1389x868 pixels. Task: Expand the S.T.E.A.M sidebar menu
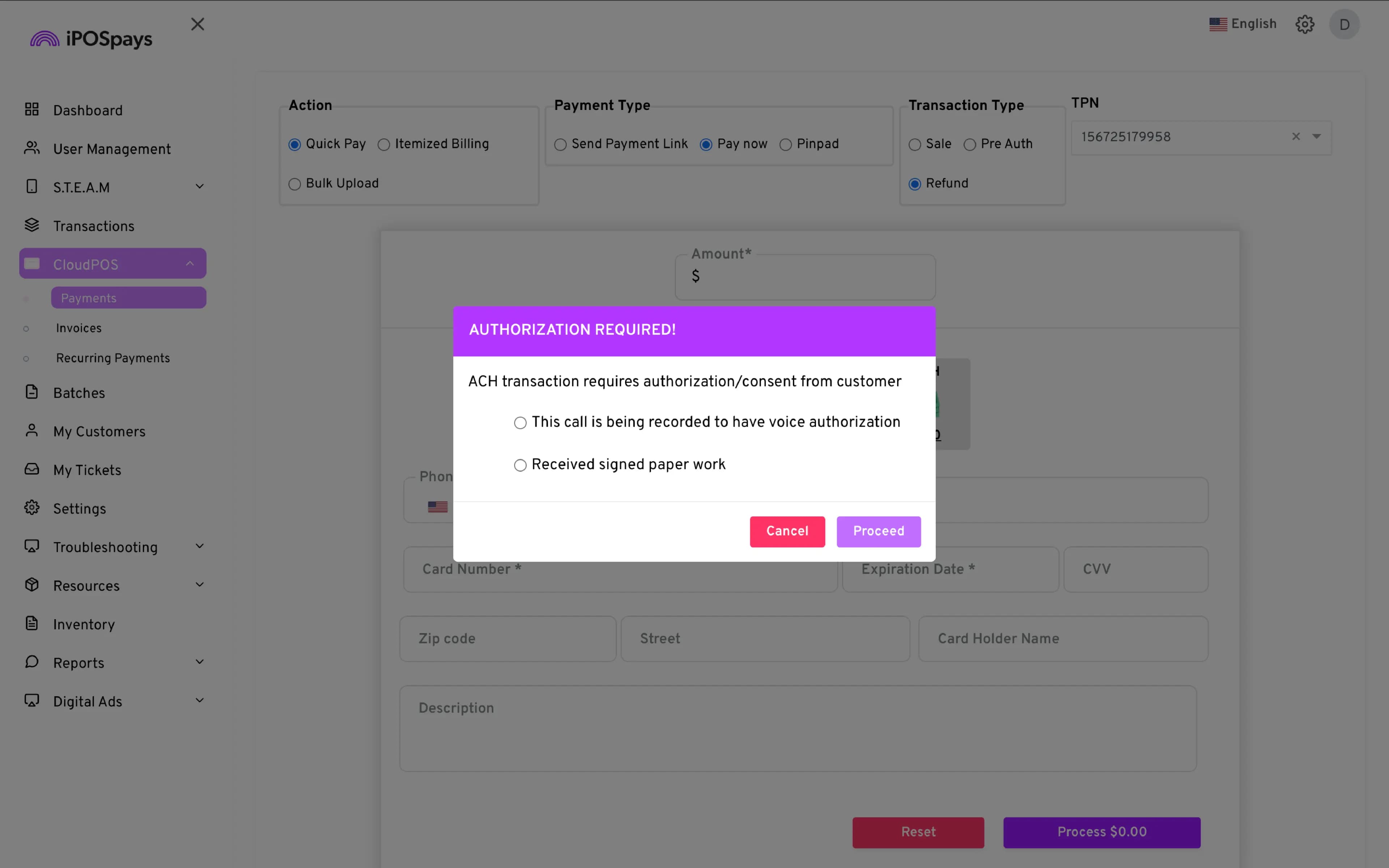tap(199, 187)
